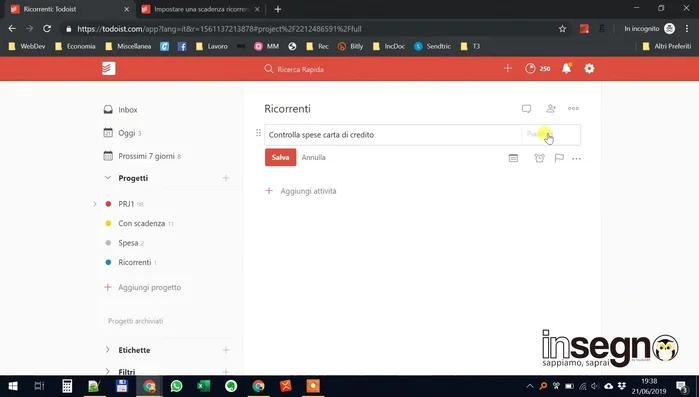The image size is (699, 397).
Task: Open Excel from the taskbar
Action: point(204,386)
